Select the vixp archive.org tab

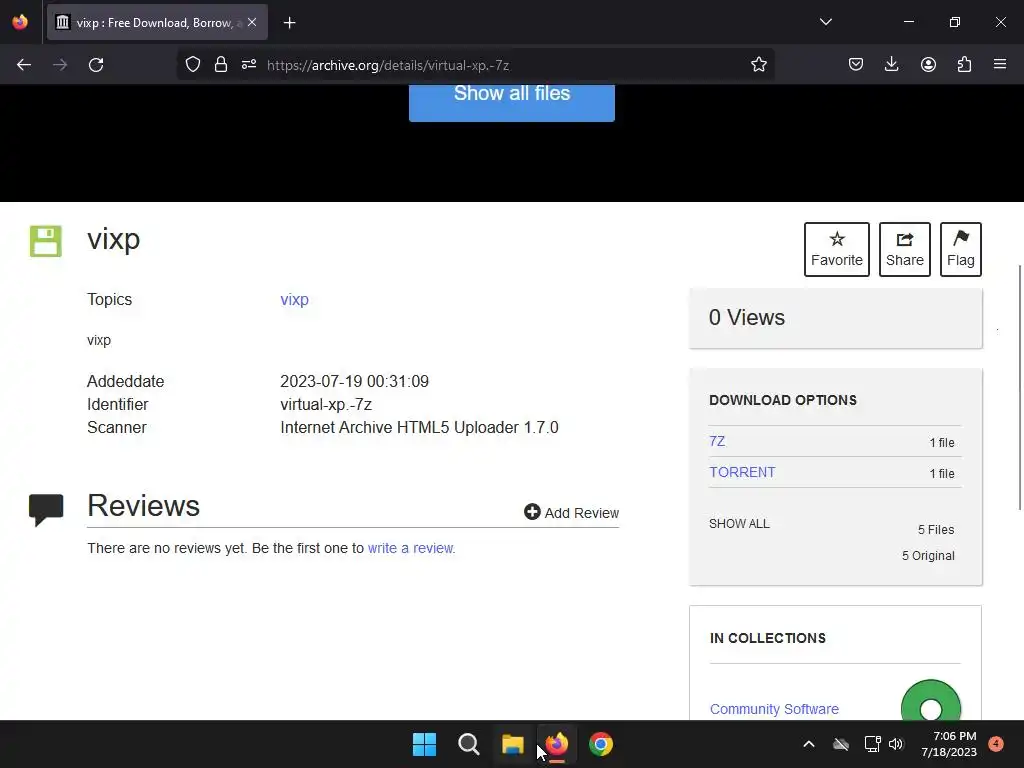157,22
